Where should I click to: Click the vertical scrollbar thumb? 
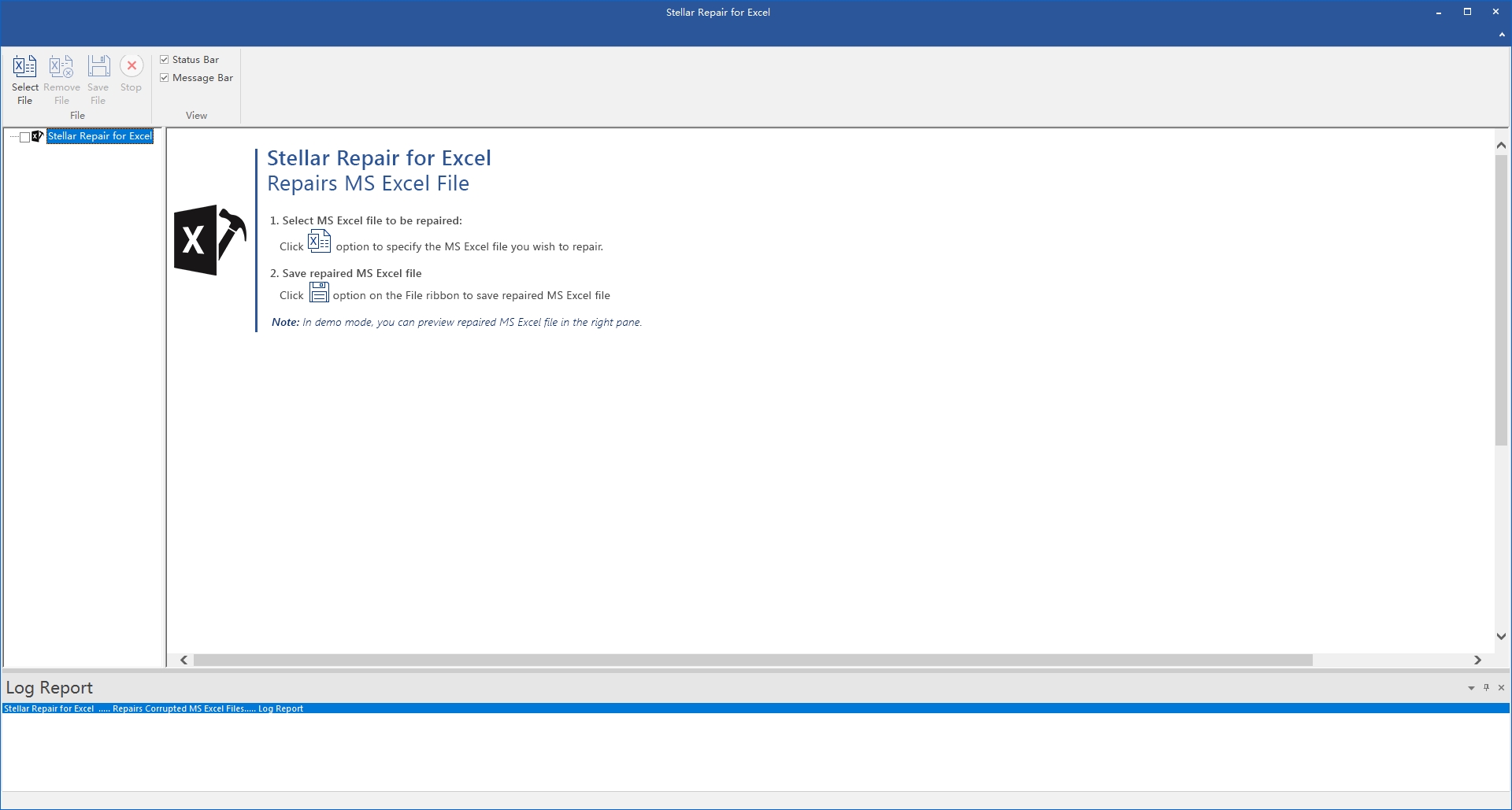[x=1501, y=301]
